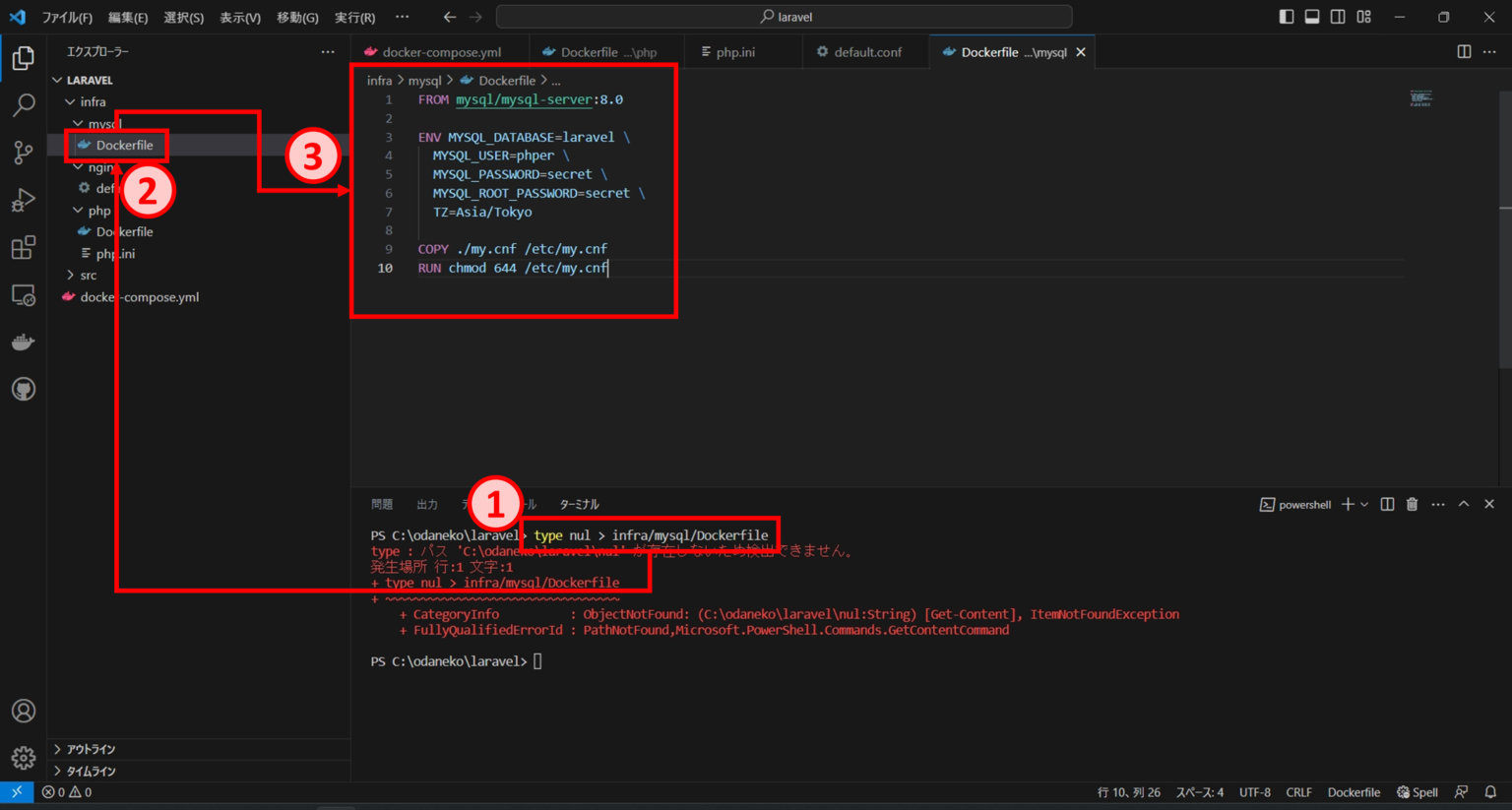
Task: Toggle the Spell checker in status bar
Action: tap(1417, 791)
